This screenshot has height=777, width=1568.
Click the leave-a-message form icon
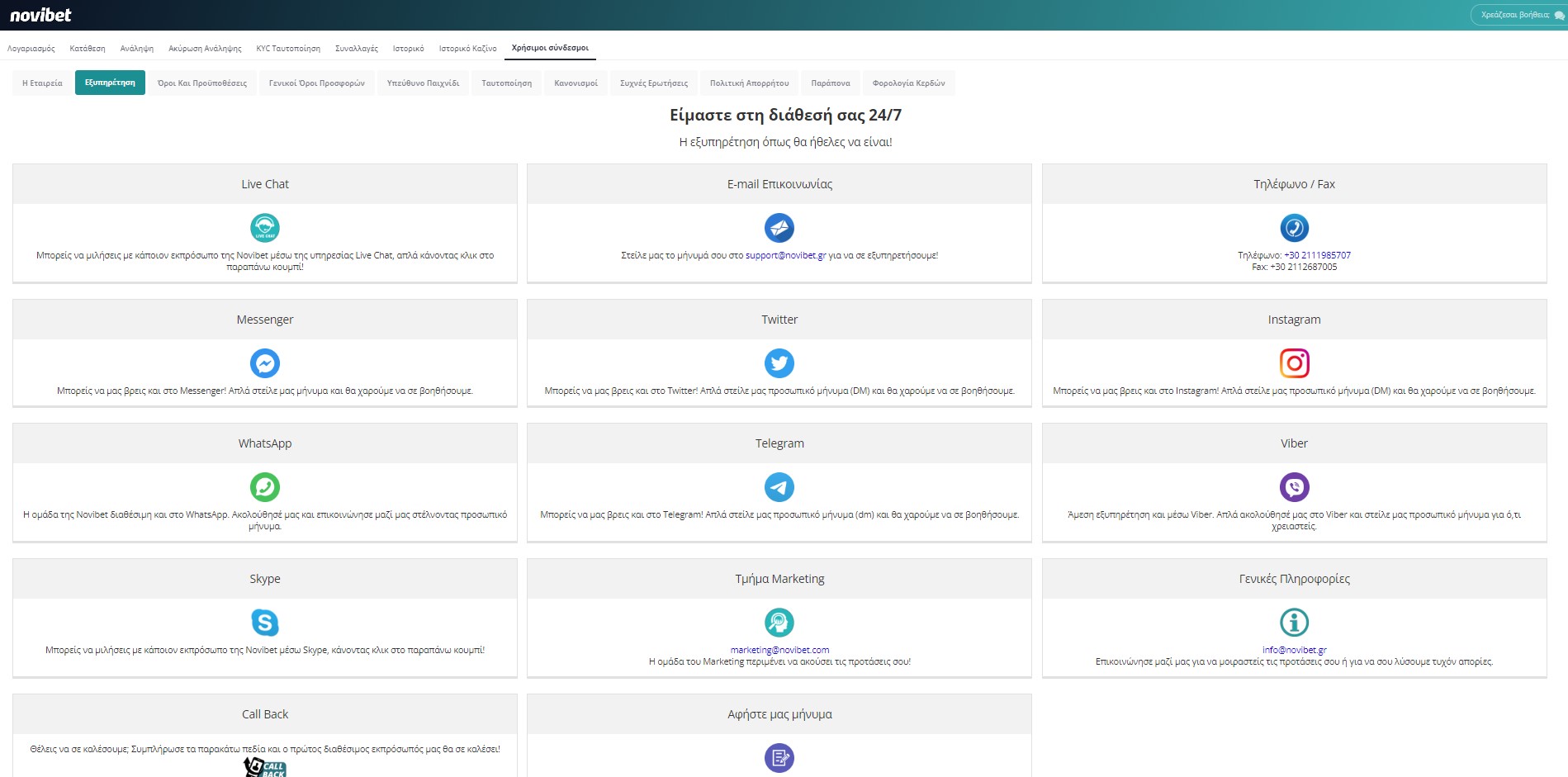(779, 757)
